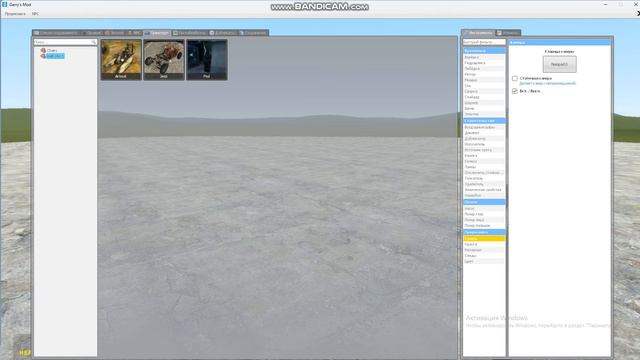The image size is (640, 360).
Task: Select the Физические свойства tool
Action: [x=484, y=190]
